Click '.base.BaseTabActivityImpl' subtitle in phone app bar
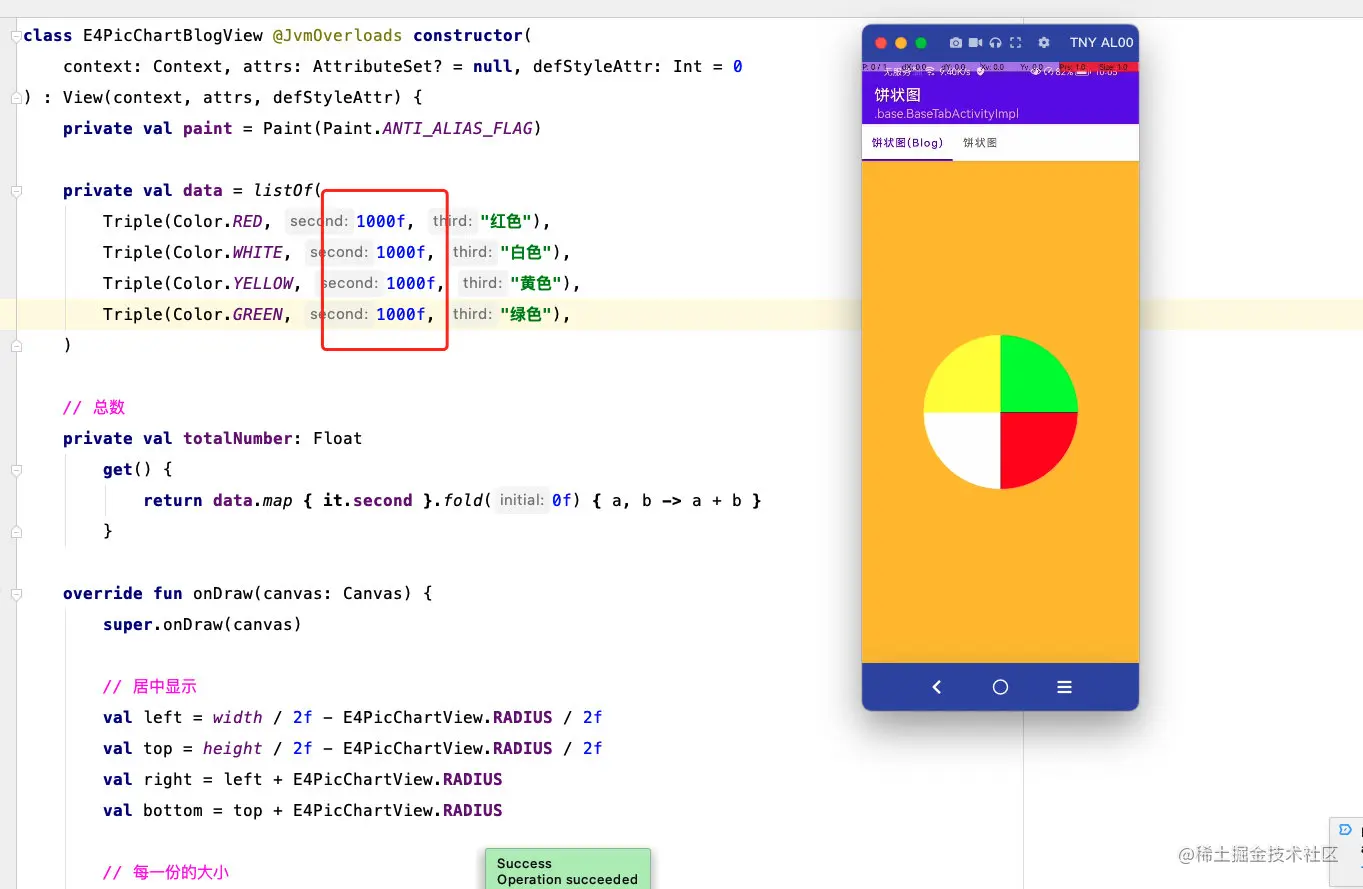Viewport: 1363px width, 889px height. (946, 114)
